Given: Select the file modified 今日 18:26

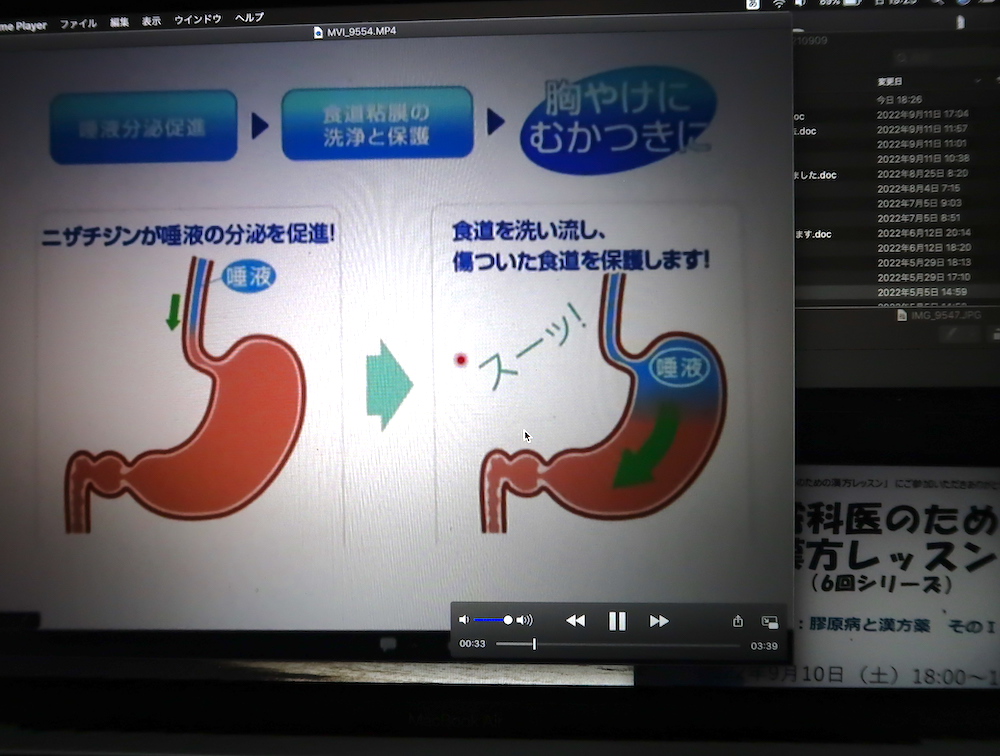Looking at the screenshot, I should click(899, 100).
